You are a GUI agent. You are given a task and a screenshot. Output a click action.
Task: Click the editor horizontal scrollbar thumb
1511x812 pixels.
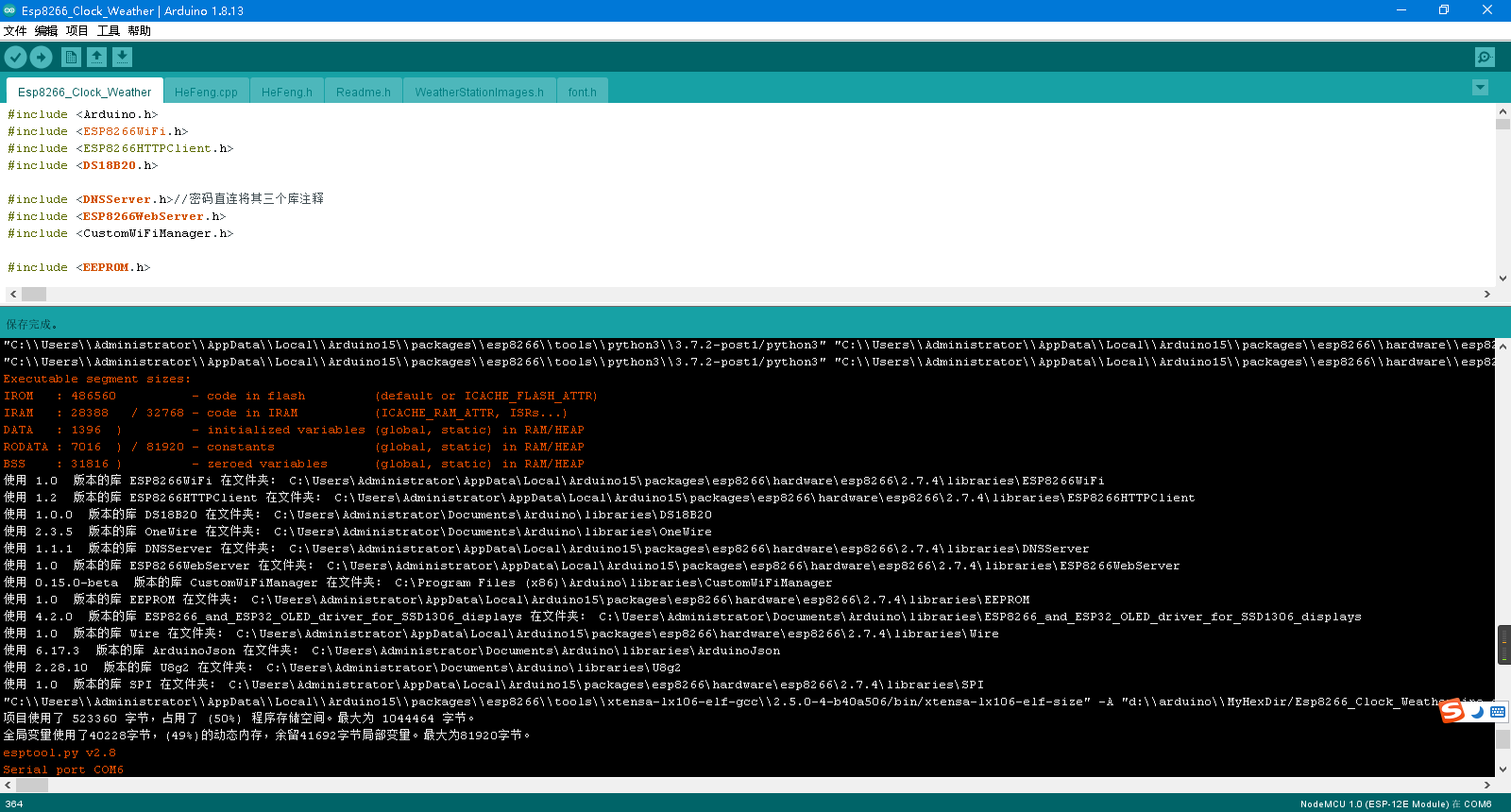[34, 294]
